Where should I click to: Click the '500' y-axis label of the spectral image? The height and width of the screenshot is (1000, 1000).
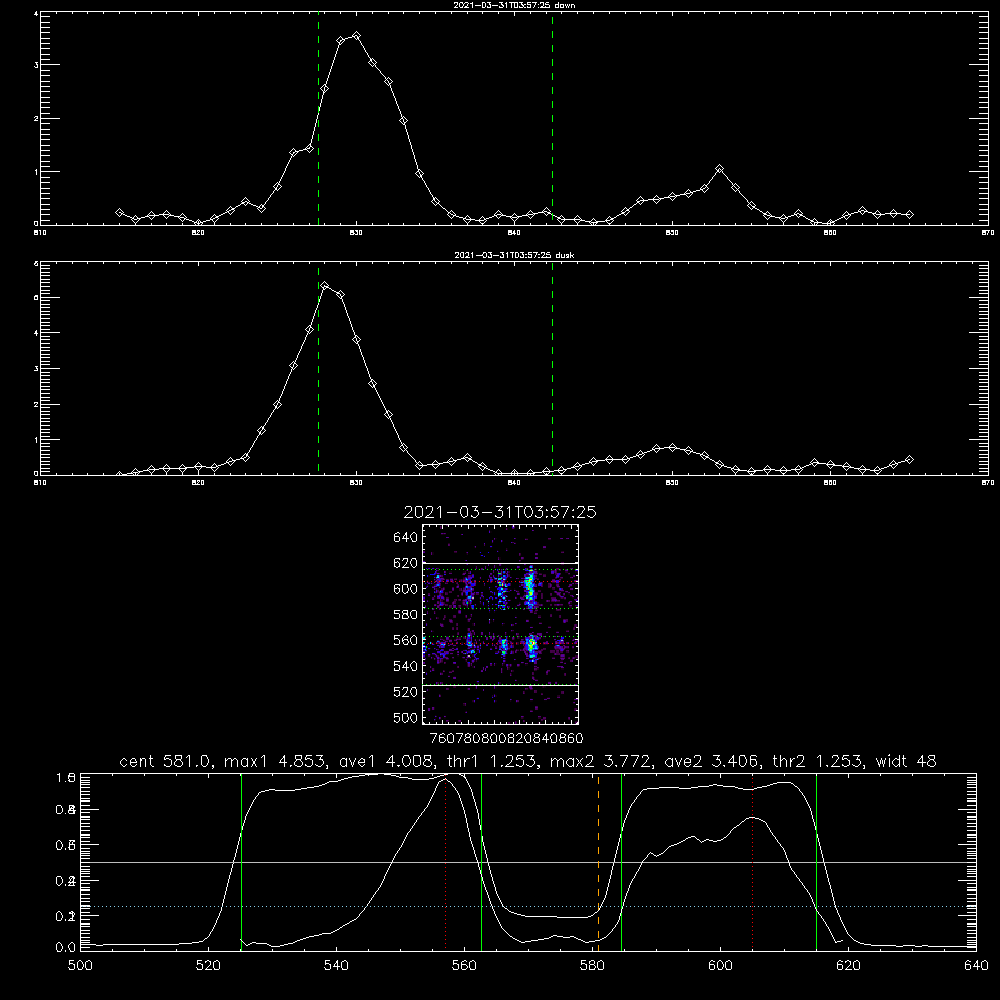pos(406,717)
